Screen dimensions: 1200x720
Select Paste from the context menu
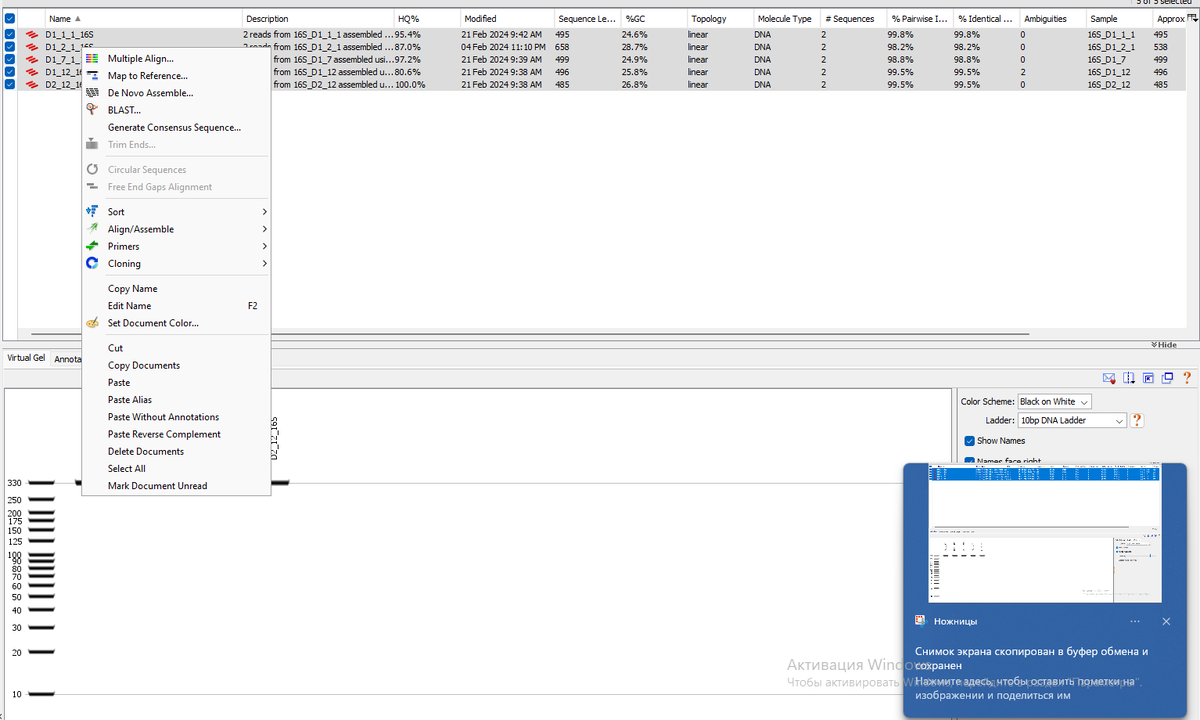(176, 382)
